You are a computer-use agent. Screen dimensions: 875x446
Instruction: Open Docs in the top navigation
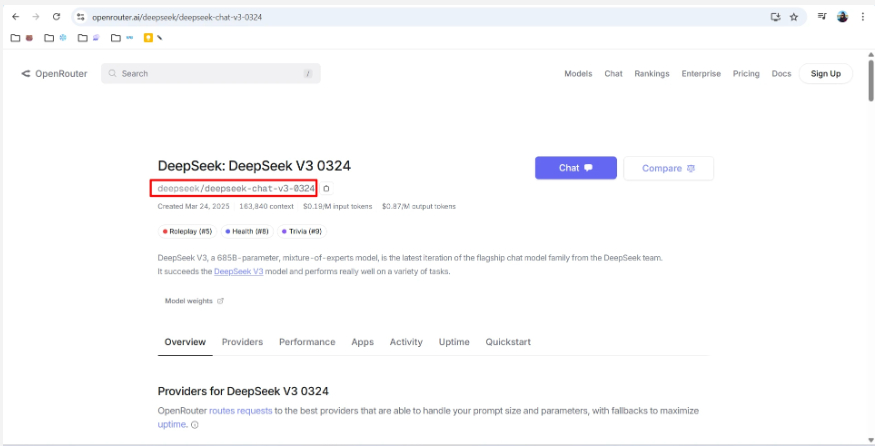[781, 74]
